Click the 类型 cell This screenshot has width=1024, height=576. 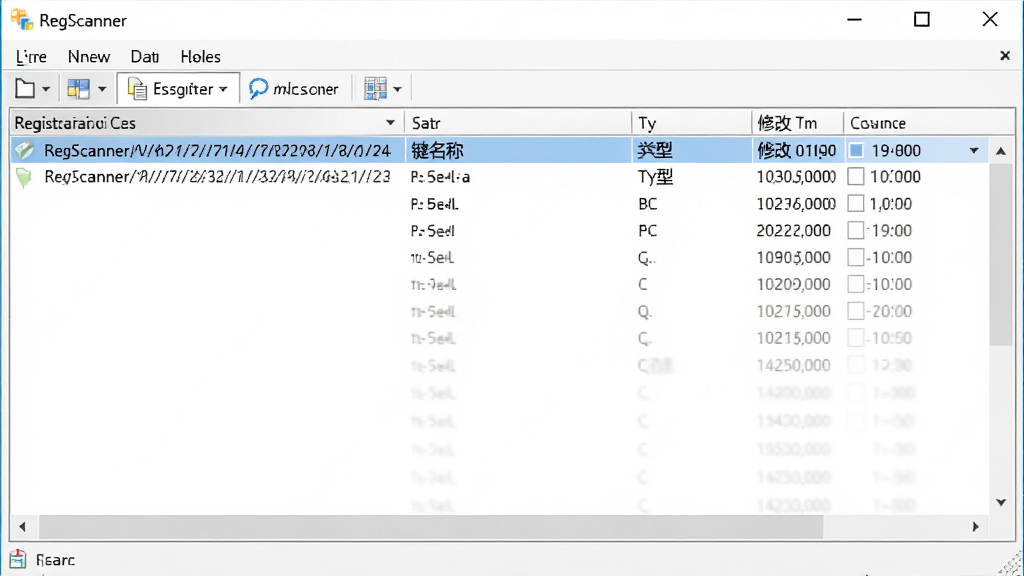(x=655, y=150)
